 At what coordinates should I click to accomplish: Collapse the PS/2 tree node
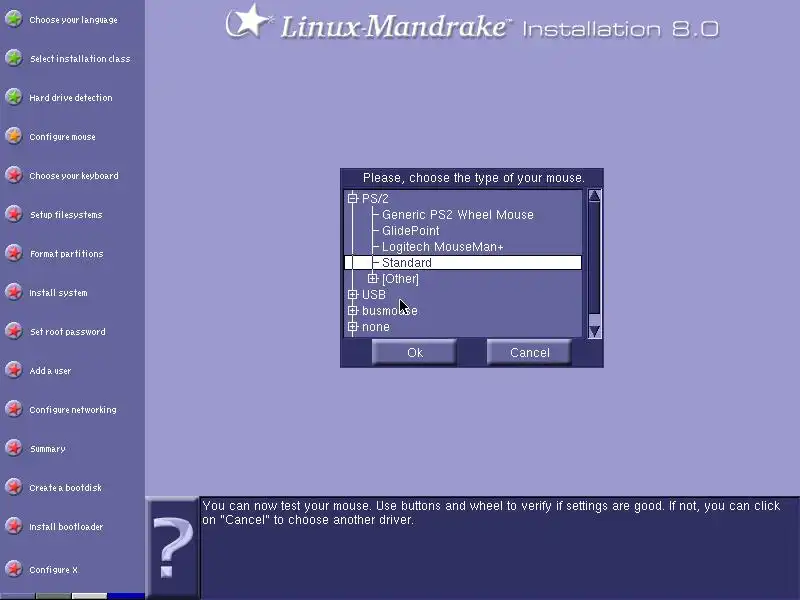click(x=353, y=198)
